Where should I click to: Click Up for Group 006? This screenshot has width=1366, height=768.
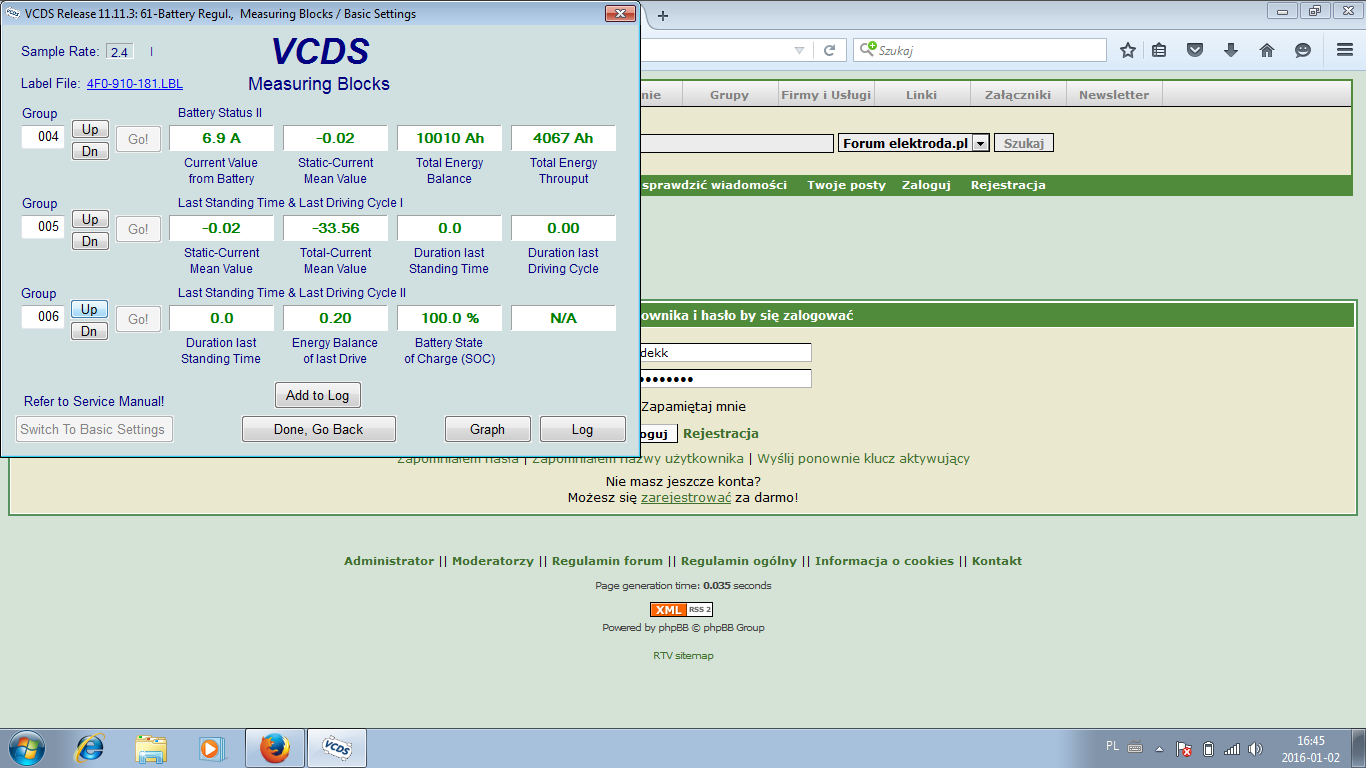(x=90, y=309)
